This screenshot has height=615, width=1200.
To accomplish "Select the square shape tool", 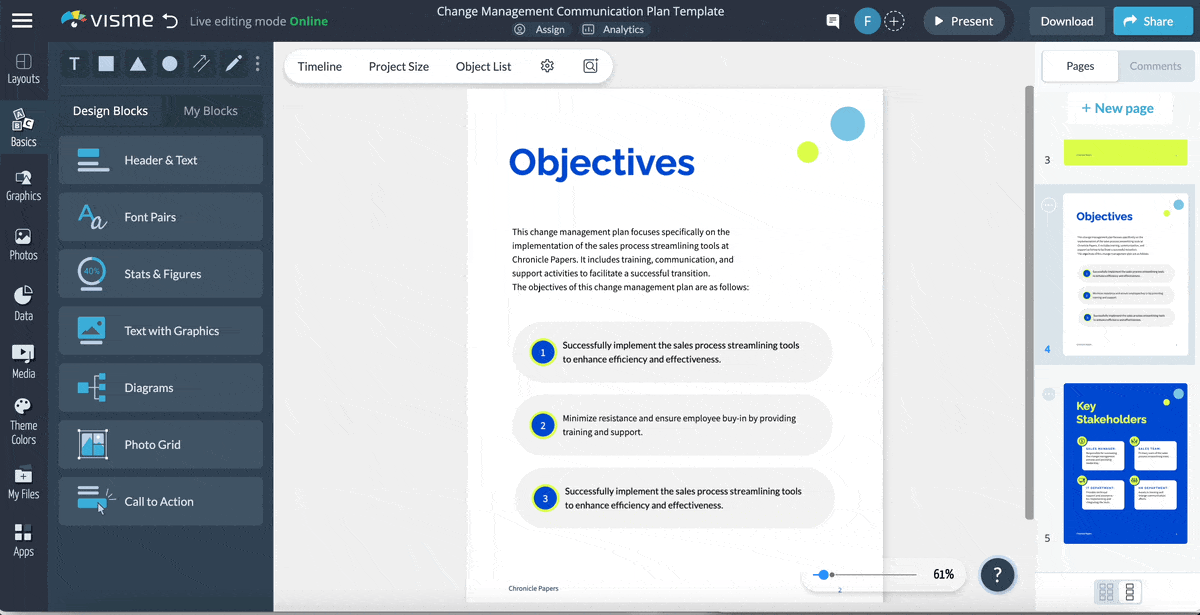I will 106,63.
